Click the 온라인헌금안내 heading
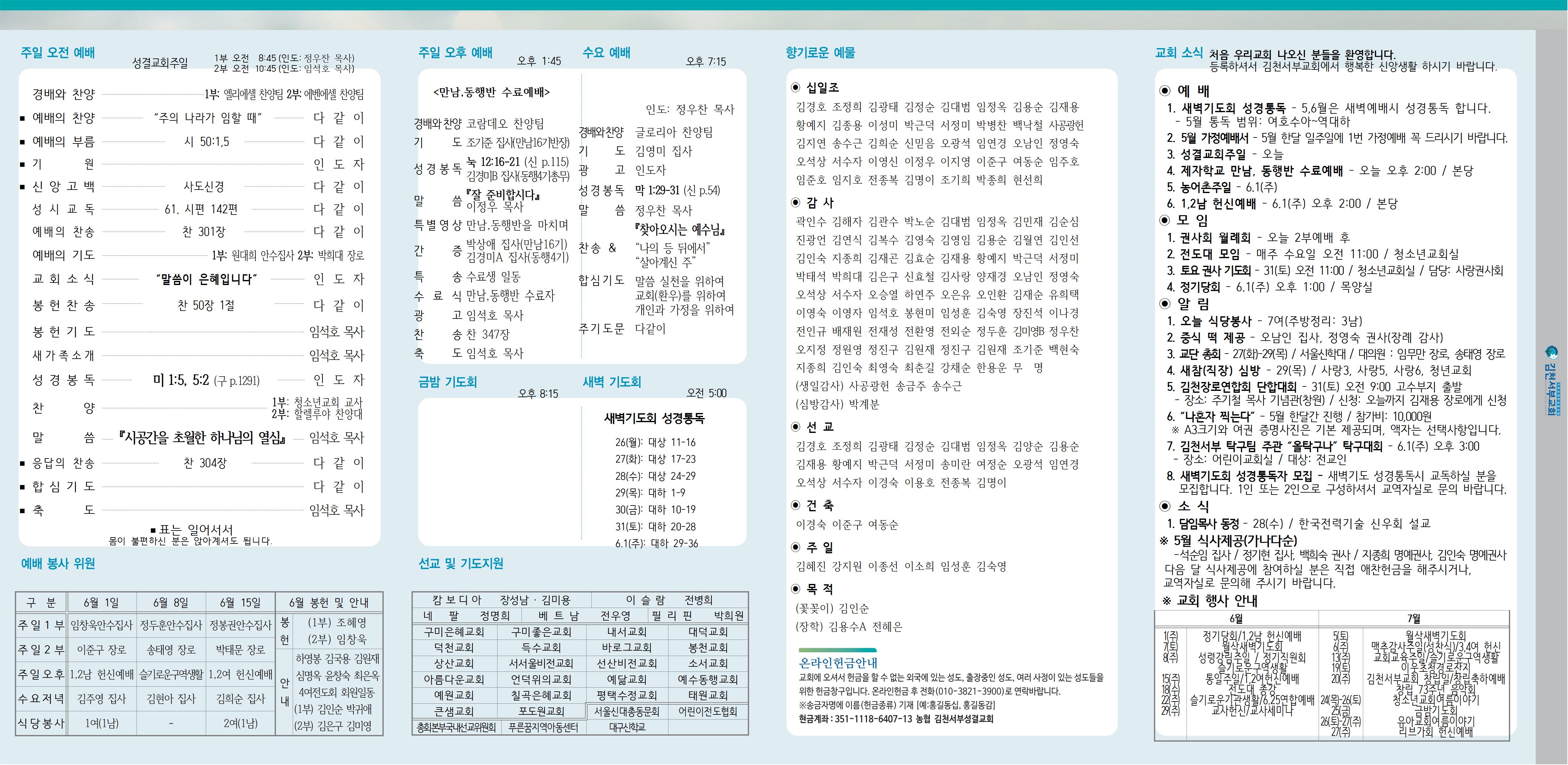Viewport: 1568px width, 765px height. pyautogui.click(x=838, y=663)
